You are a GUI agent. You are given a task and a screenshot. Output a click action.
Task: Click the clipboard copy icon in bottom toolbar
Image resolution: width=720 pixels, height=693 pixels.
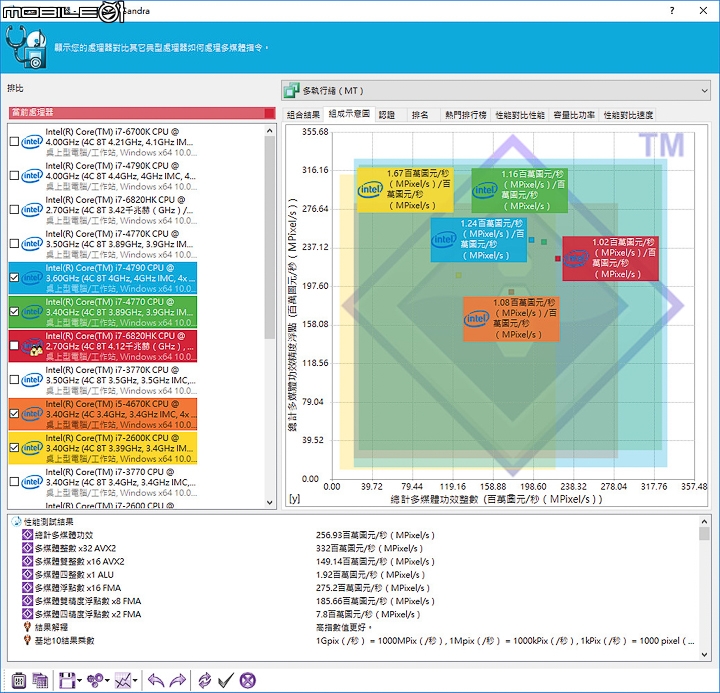[x=19, y=680]
